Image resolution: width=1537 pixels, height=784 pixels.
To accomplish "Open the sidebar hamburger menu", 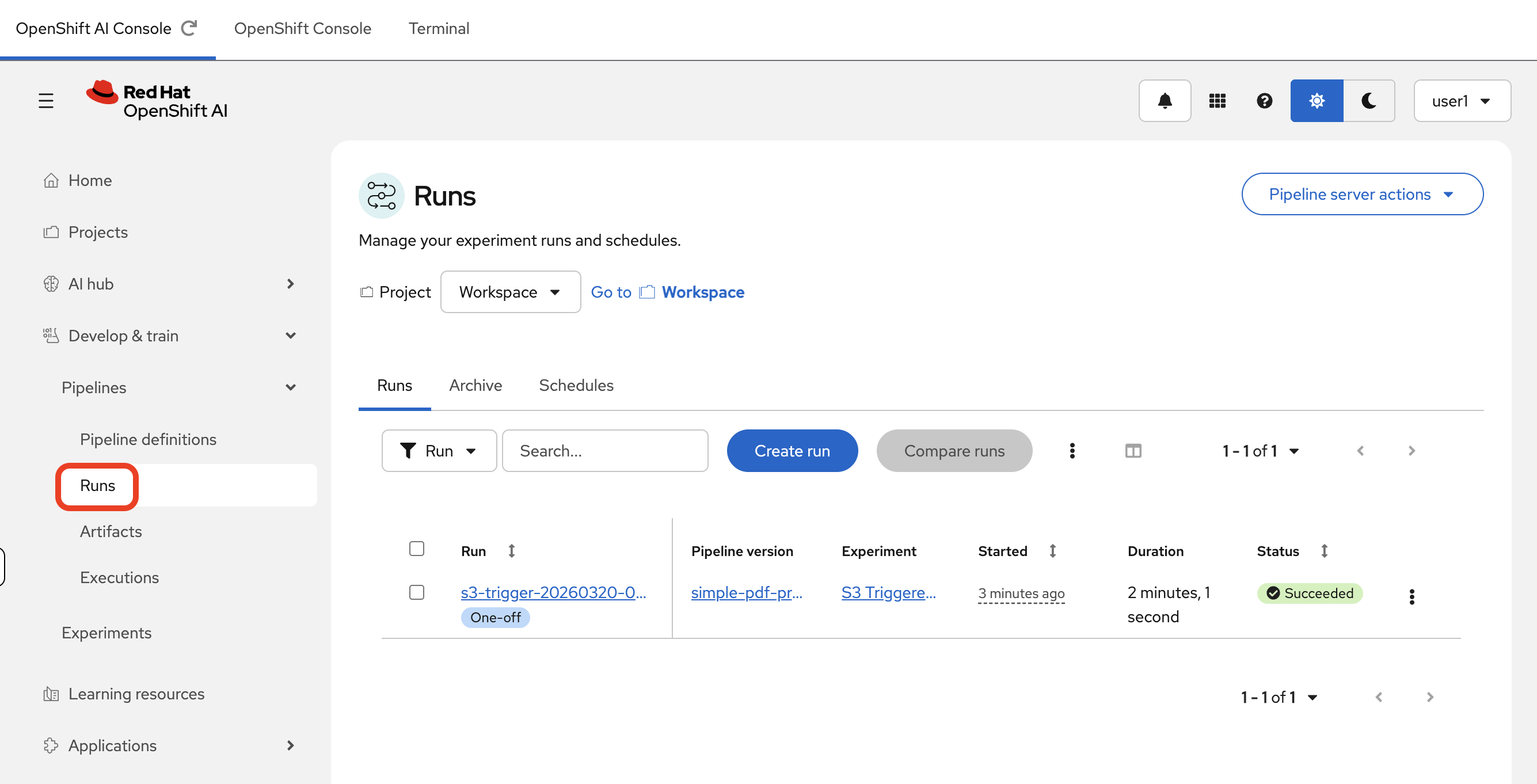I will (x=47, y=100).
